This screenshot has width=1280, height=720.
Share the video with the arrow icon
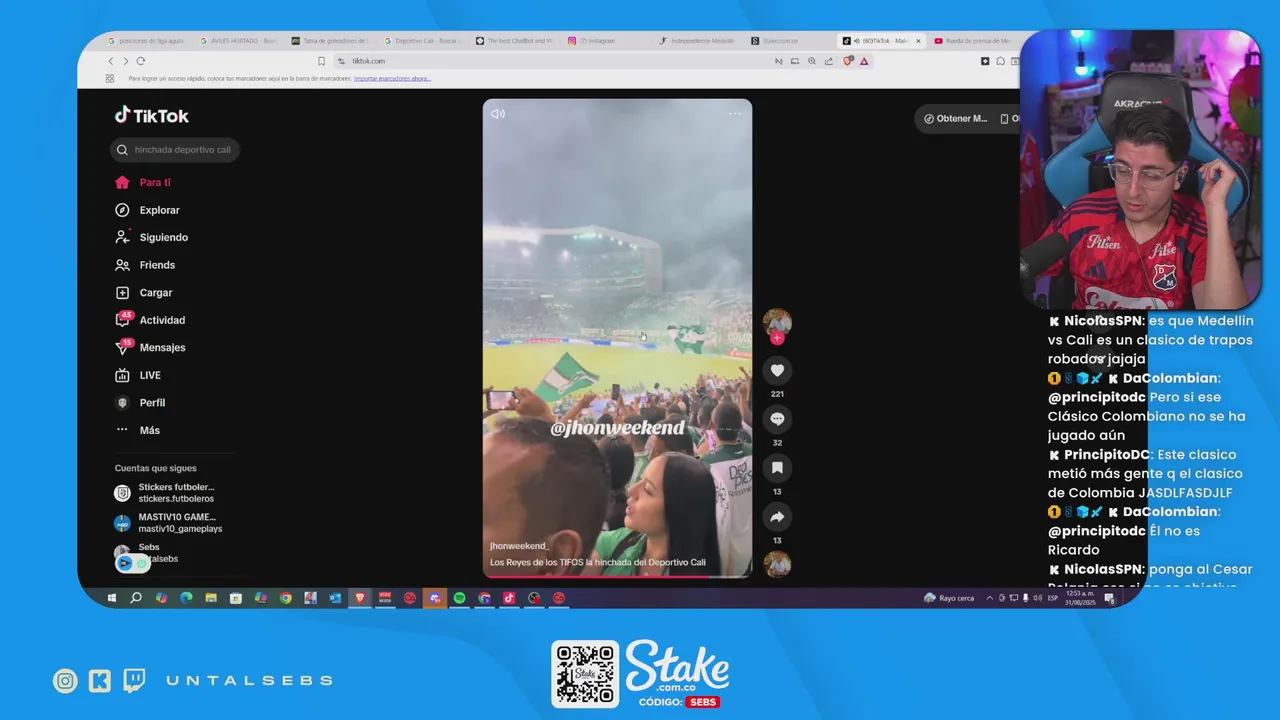[x=777, y=517]
